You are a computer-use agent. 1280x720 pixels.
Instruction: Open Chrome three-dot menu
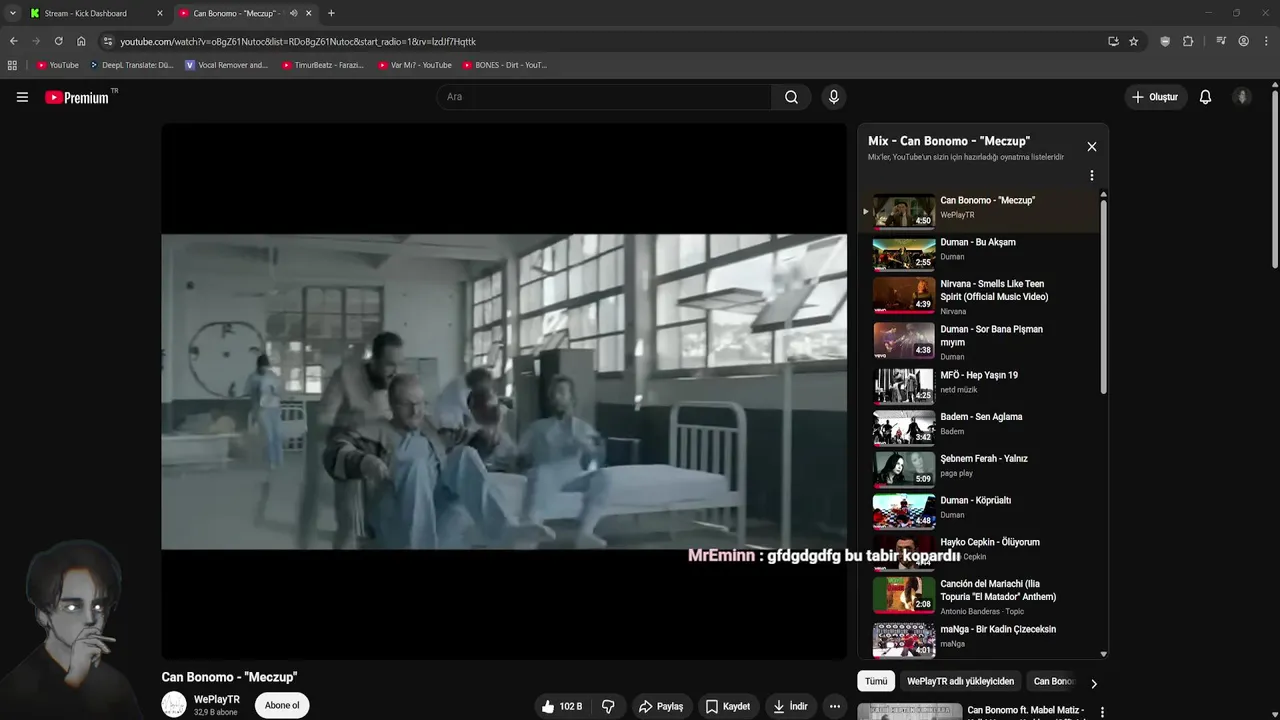1267,41
